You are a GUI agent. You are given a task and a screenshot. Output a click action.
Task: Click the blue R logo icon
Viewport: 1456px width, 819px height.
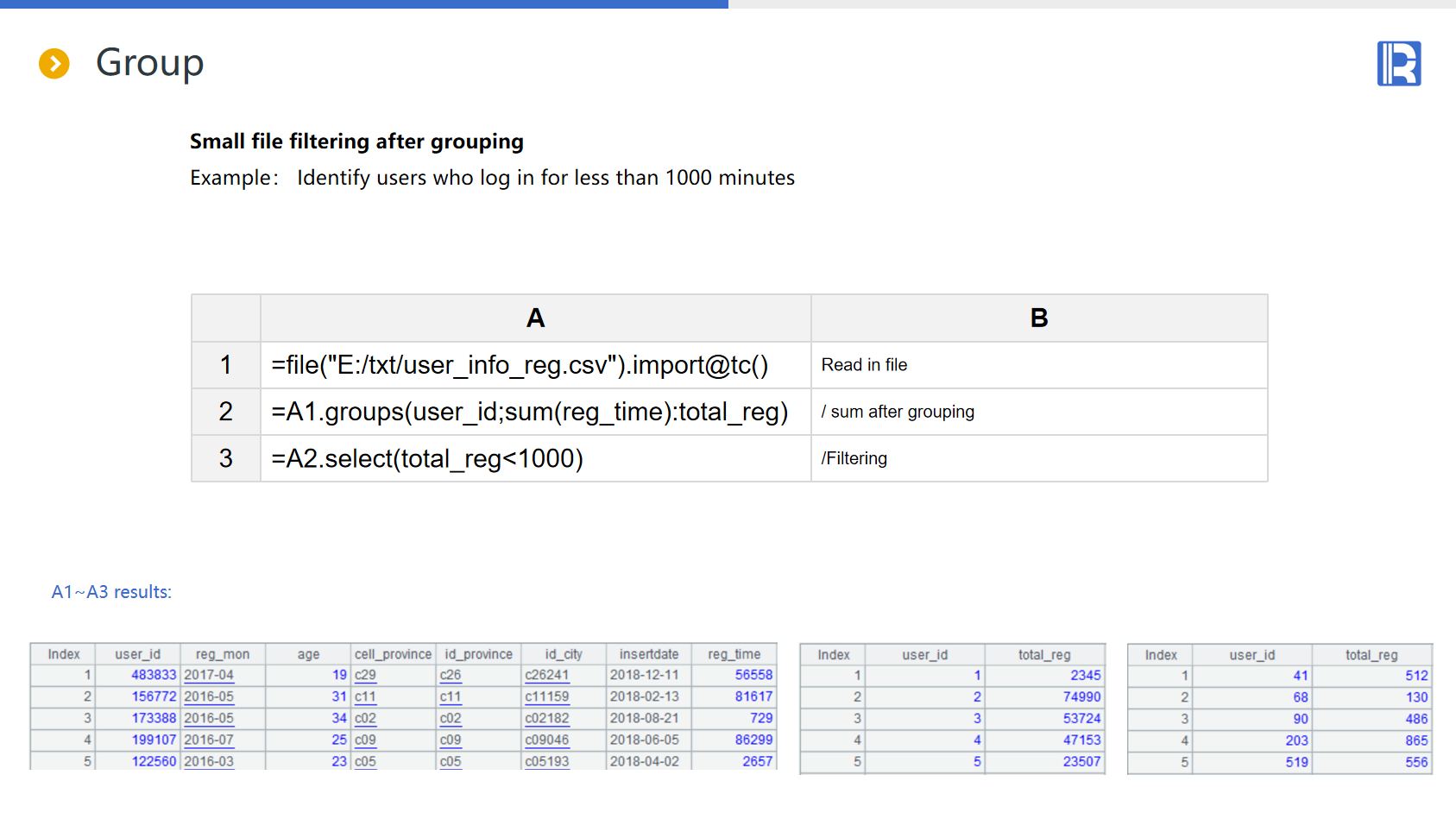(1398, 64)
